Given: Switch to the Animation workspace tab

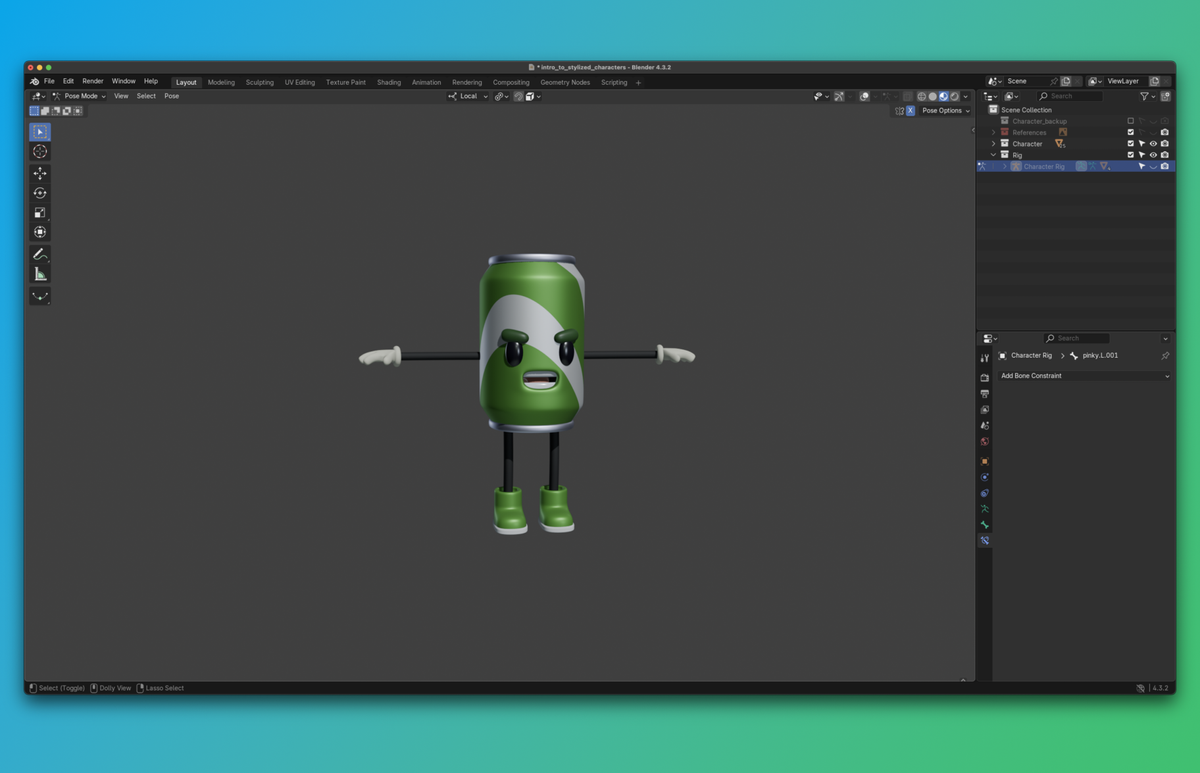Looking at the screenshot, I should (x=427, y=82).
